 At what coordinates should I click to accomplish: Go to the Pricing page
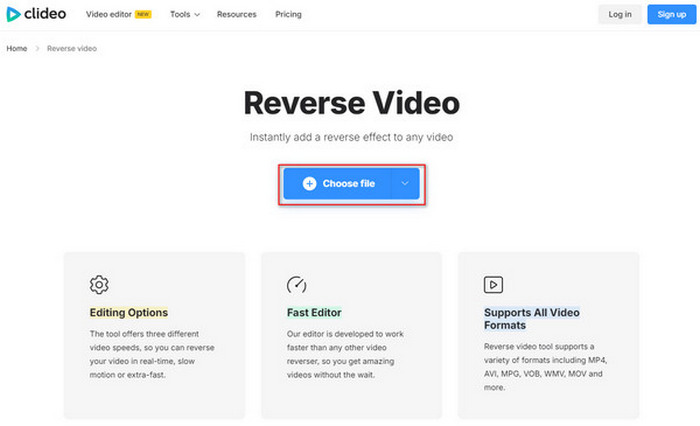(x=288, y=14)
